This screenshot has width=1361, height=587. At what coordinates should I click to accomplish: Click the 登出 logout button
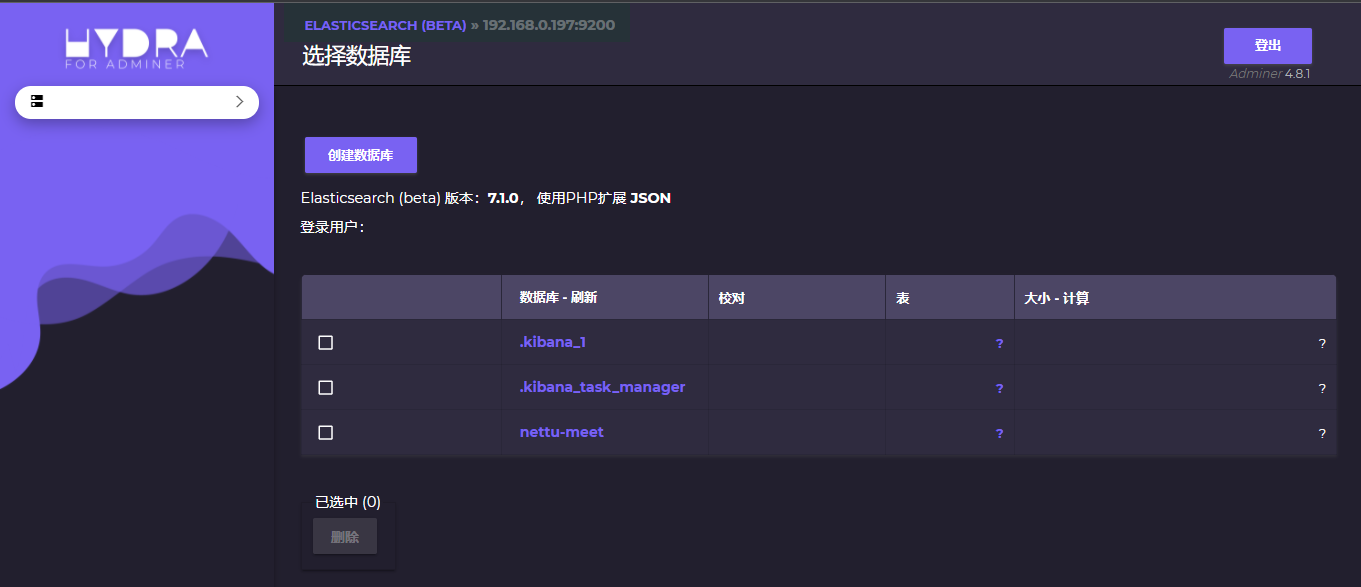(1267, 46)
